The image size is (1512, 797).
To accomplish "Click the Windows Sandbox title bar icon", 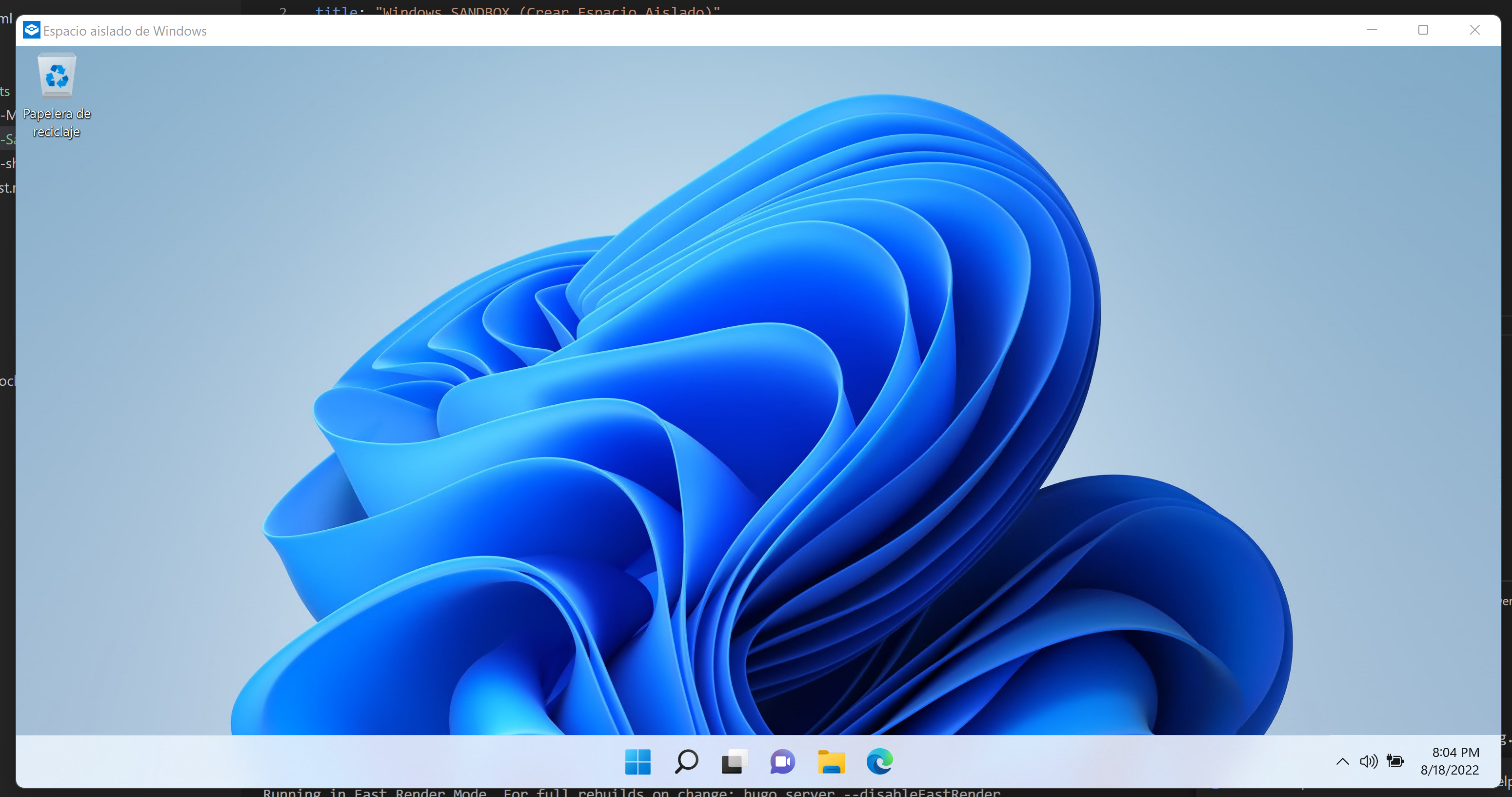I will (x=32, y=30).
